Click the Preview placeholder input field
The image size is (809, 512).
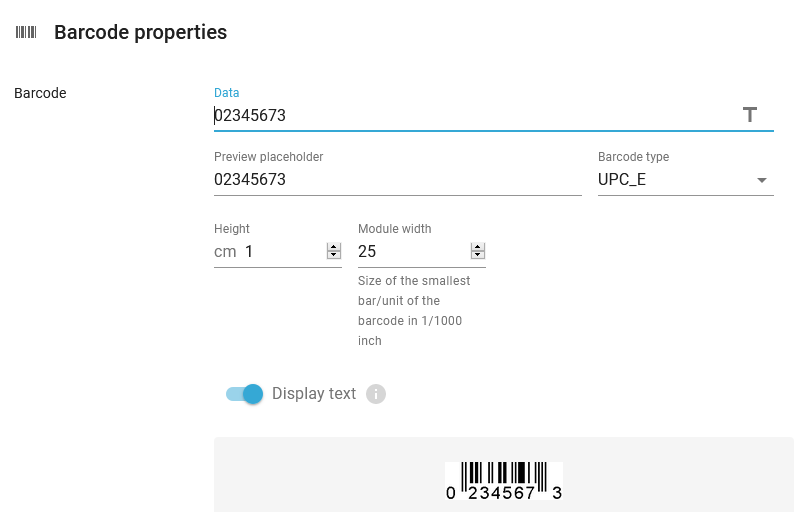coord(398,179)
